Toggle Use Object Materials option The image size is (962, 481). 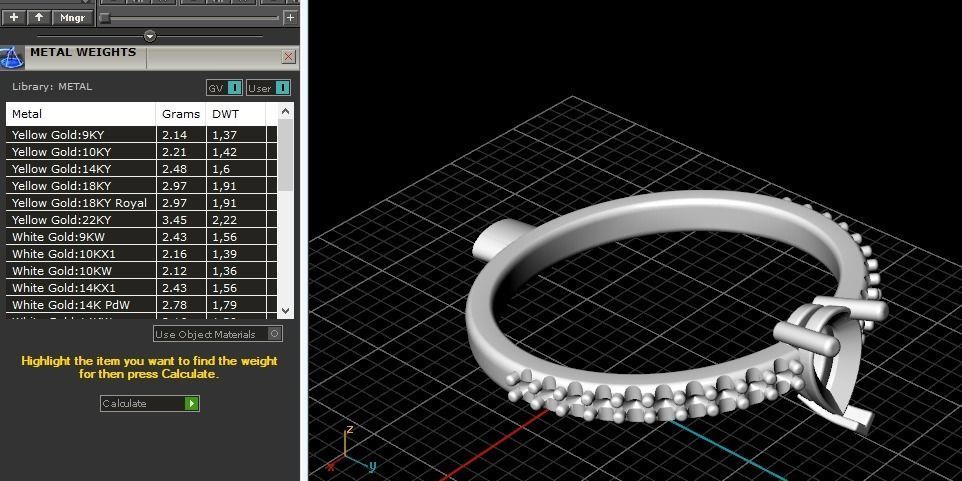218,334
